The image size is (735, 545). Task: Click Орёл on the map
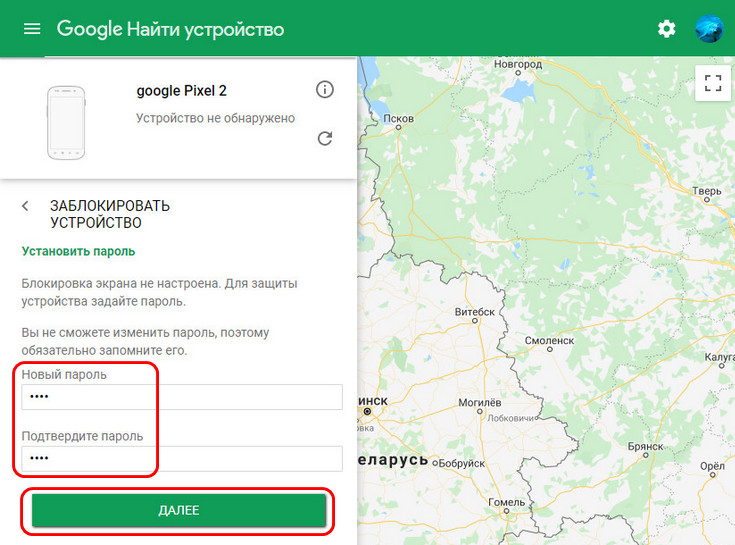tap(712, 466)
